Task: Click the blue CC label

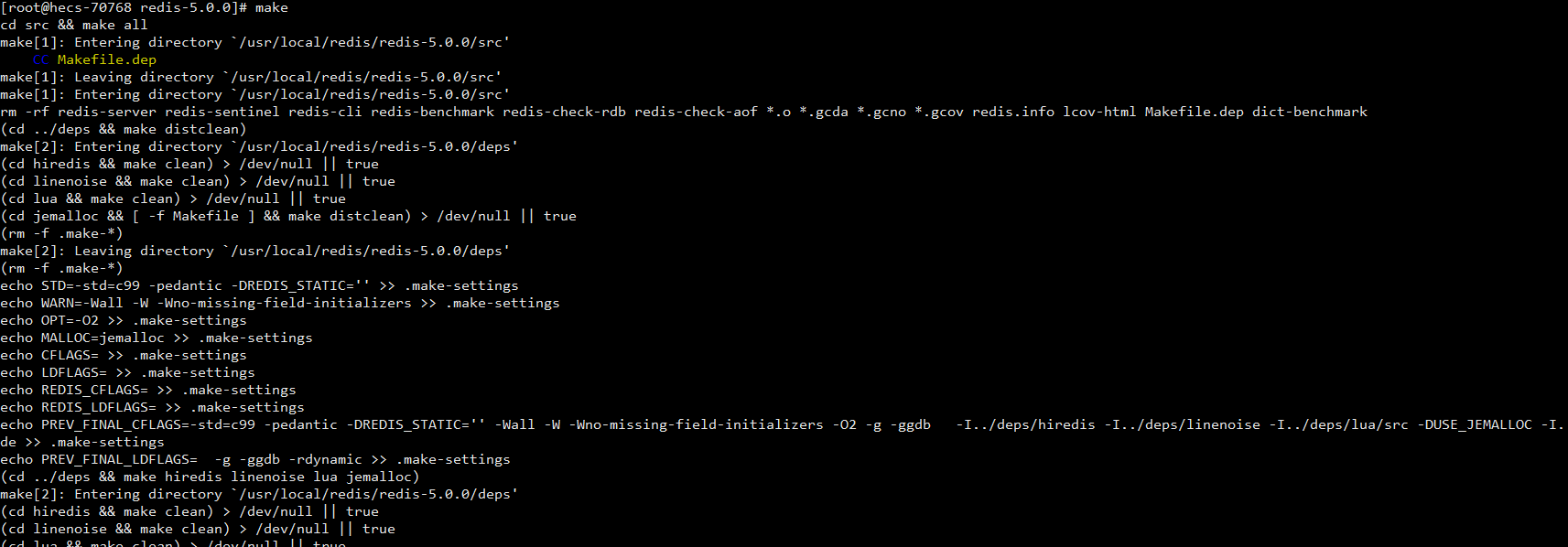Action: tap(40, 59)
